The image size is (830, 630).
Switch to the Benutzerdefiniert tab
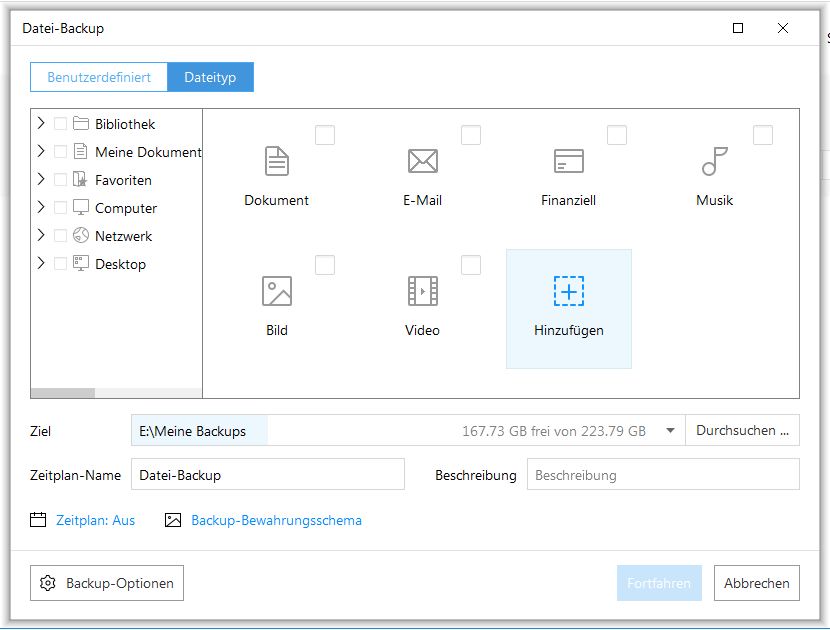pyautogui.click(x=99, y=77)
